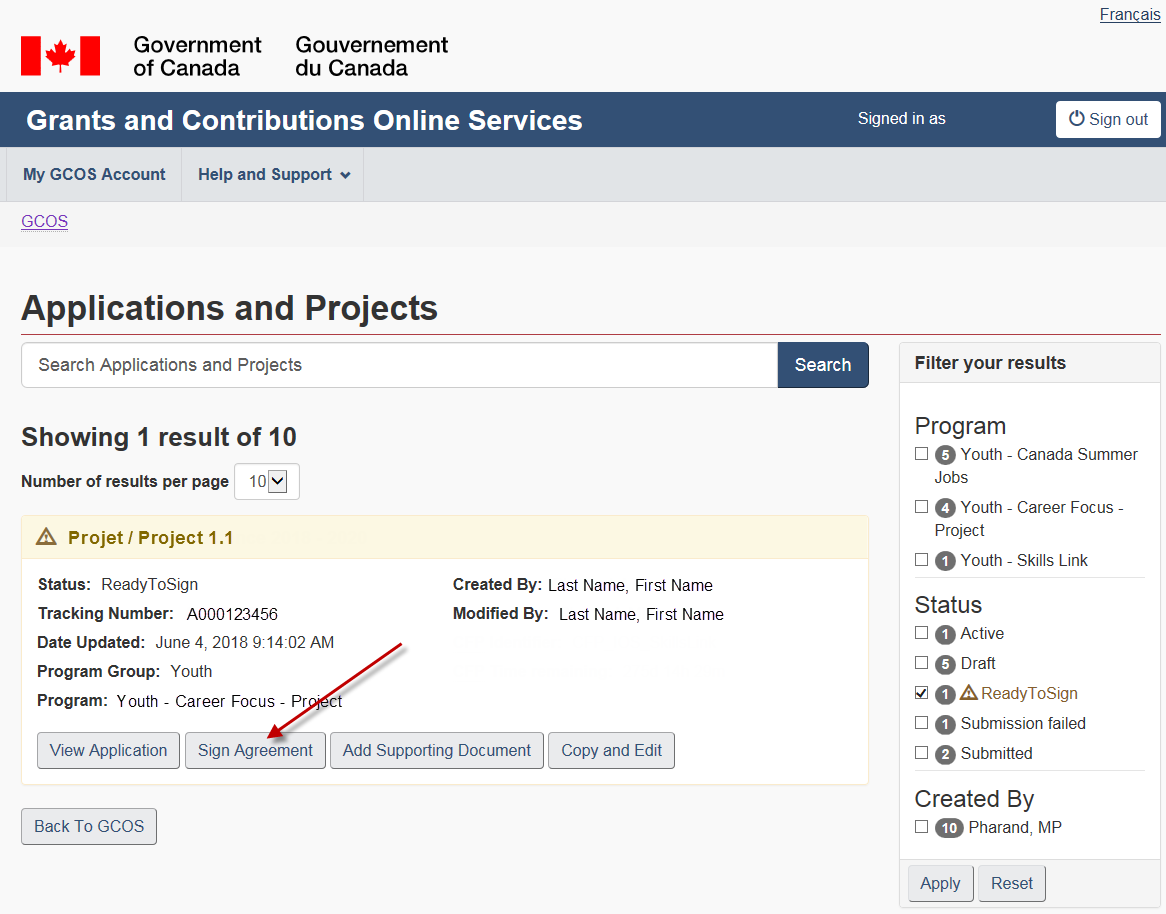
Task: Click the count badge for Youth - Canada Summer Jobs
Action: [945, 455]
